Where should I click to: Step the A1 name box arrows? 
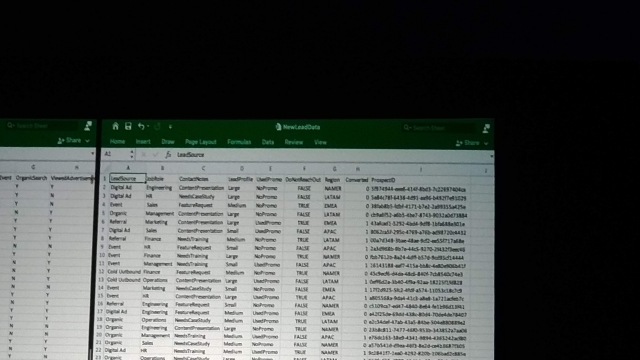(x=131, y=154)
